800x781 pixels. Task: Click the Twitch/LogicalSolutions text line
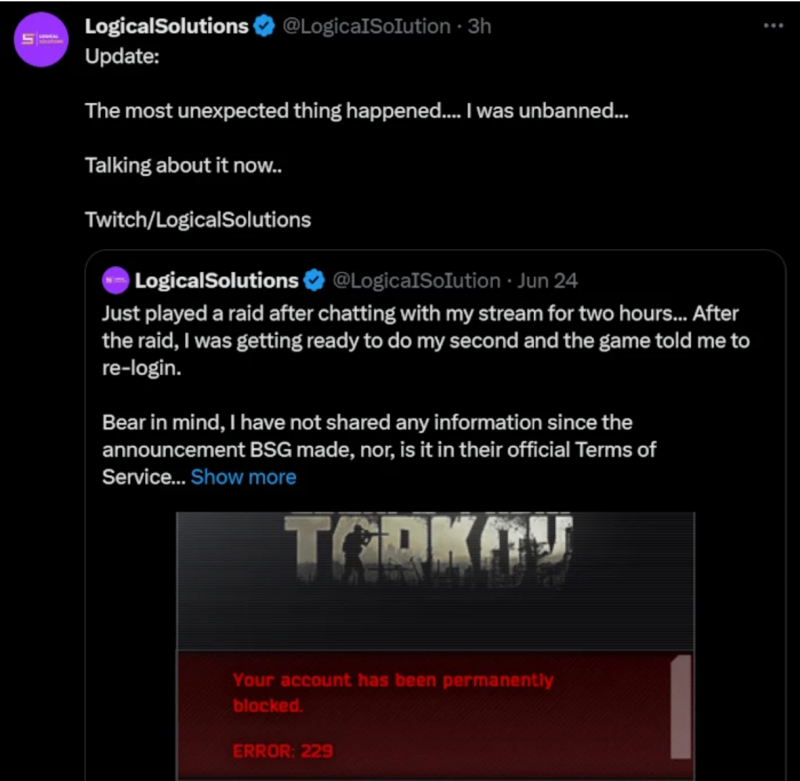[x=198, y=220]
